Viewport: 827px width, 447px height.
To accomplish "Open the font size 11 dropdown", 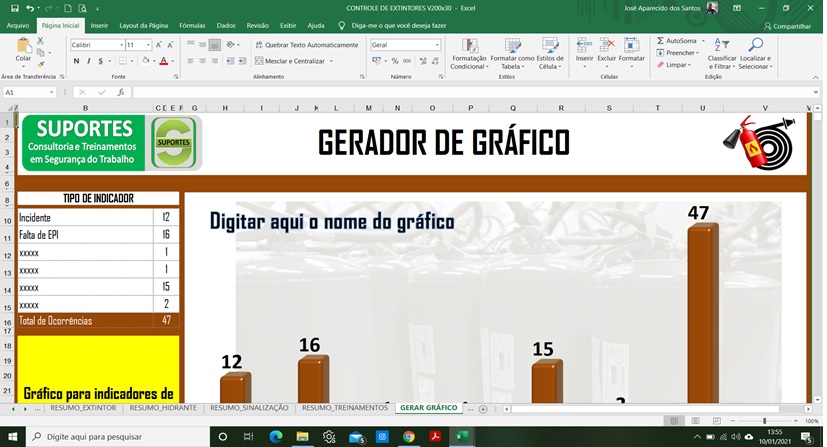I will coord(148,45).
